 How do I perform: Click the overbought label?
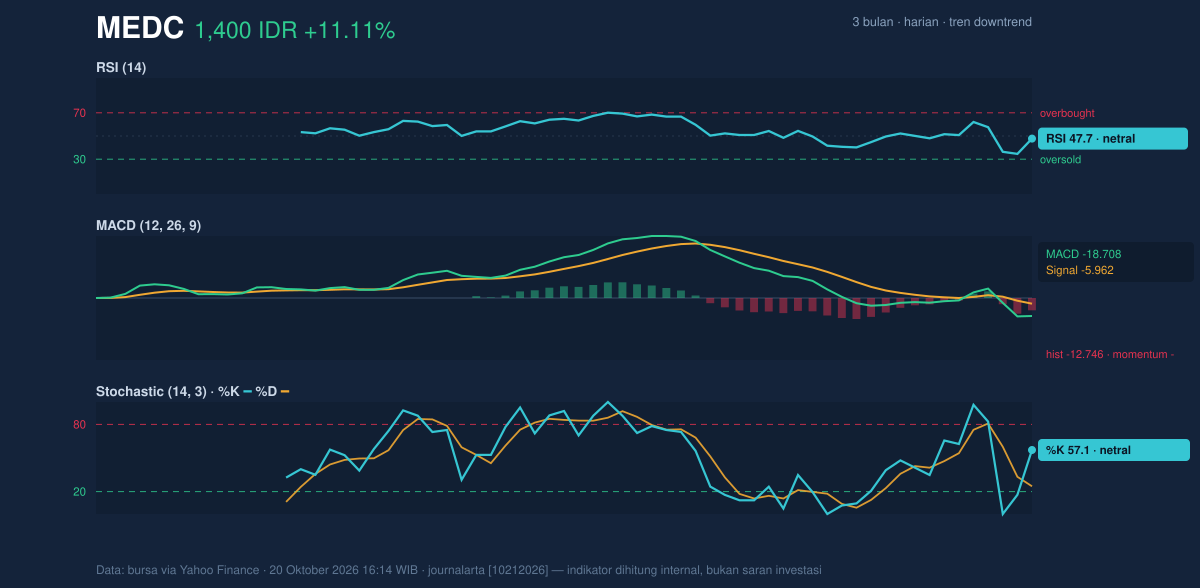pos(1067,113)
